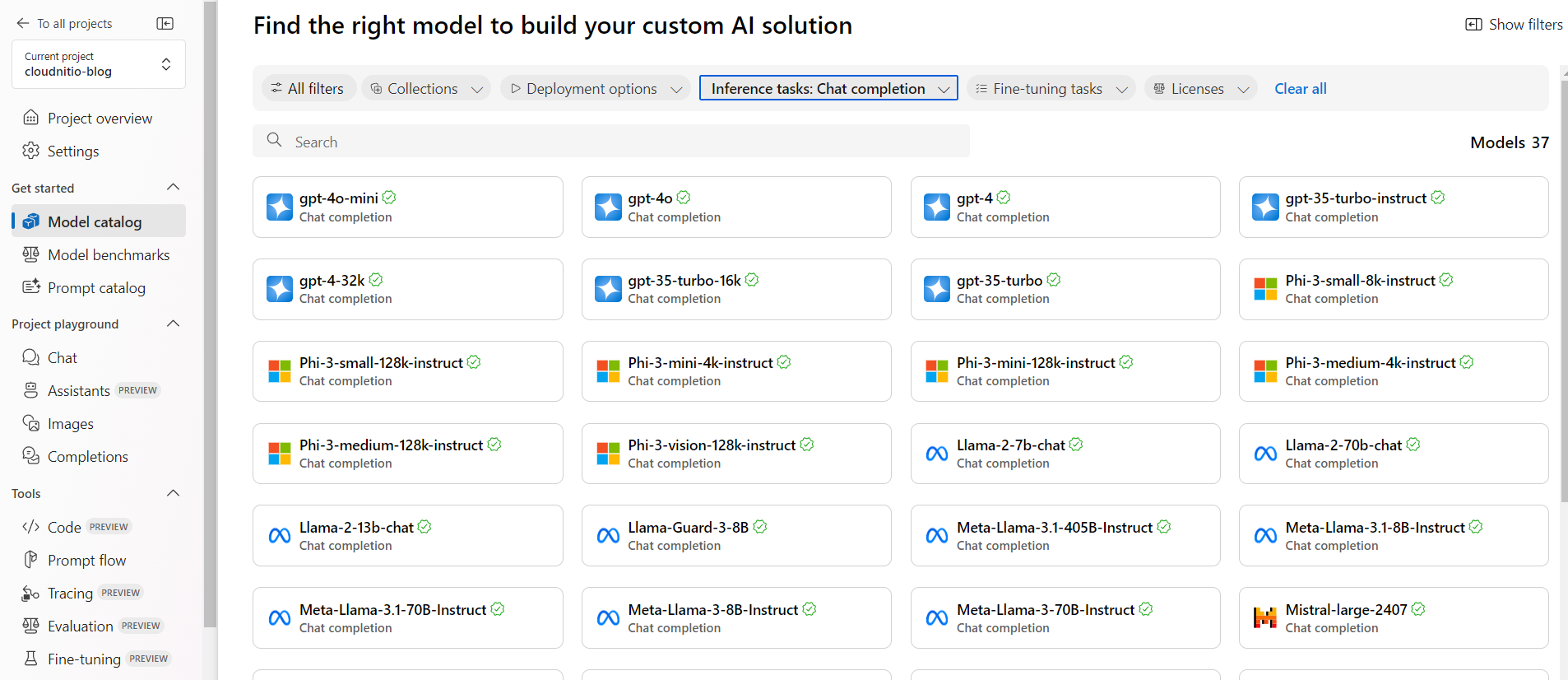Click To all projects link
This screenshot has height=680, width=1568.
75,24
